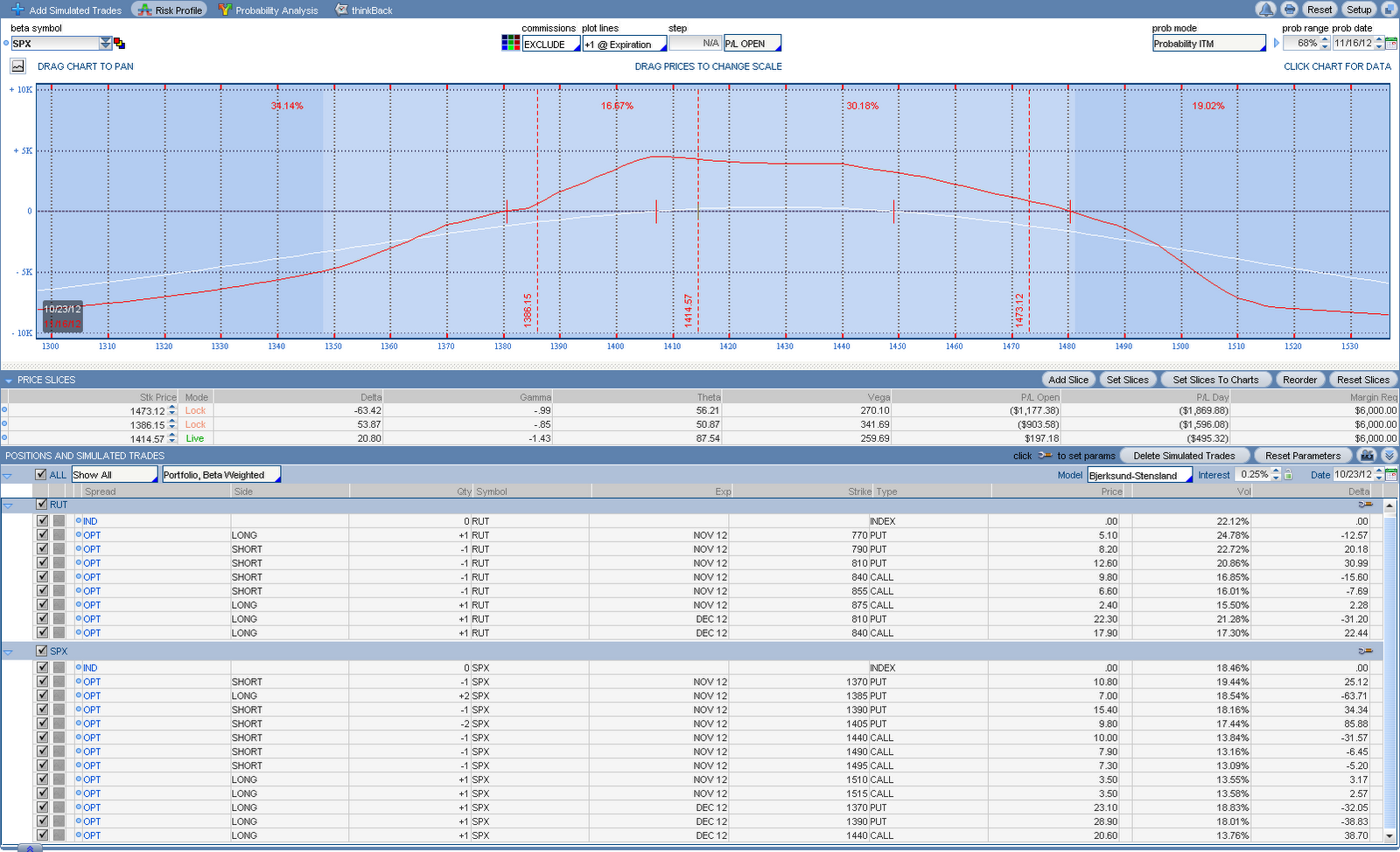Click the Set Slices To Charts button
This screenshot has width=1400, height=852.
pyautogui.click(x=1215, y=380)
